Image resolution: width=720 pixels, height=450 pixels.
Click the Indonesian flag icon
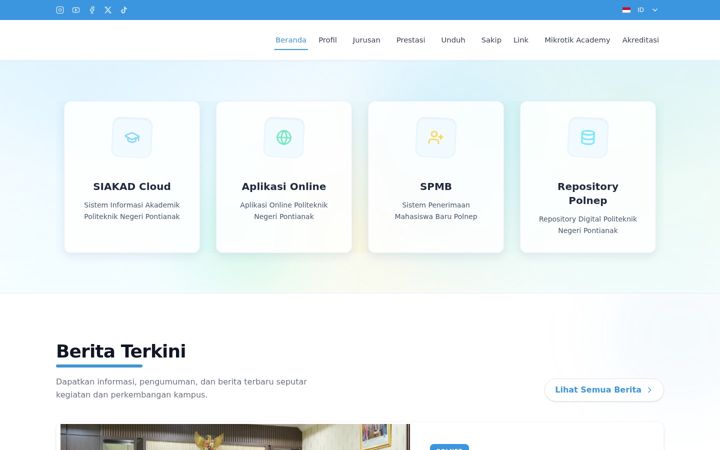click(626, 10)
